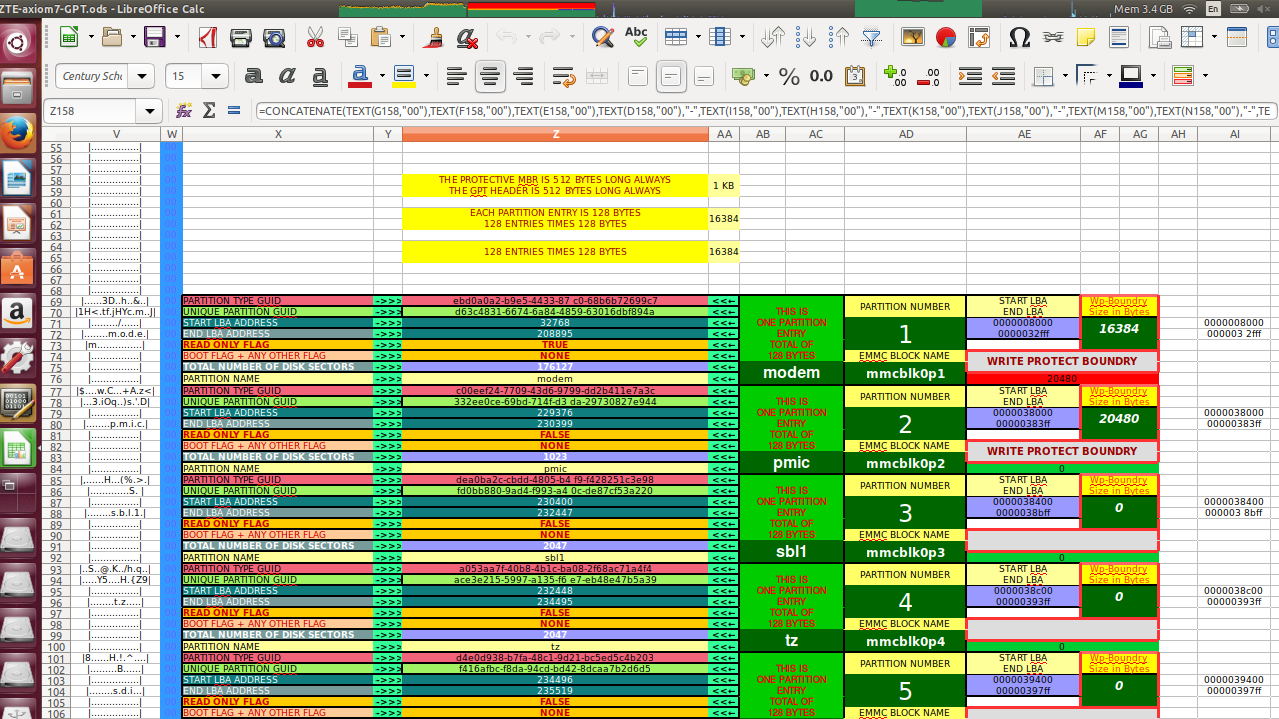1279x719 pixels.
Task: Insert special character with Omega icon
Action: (1019, 38)
